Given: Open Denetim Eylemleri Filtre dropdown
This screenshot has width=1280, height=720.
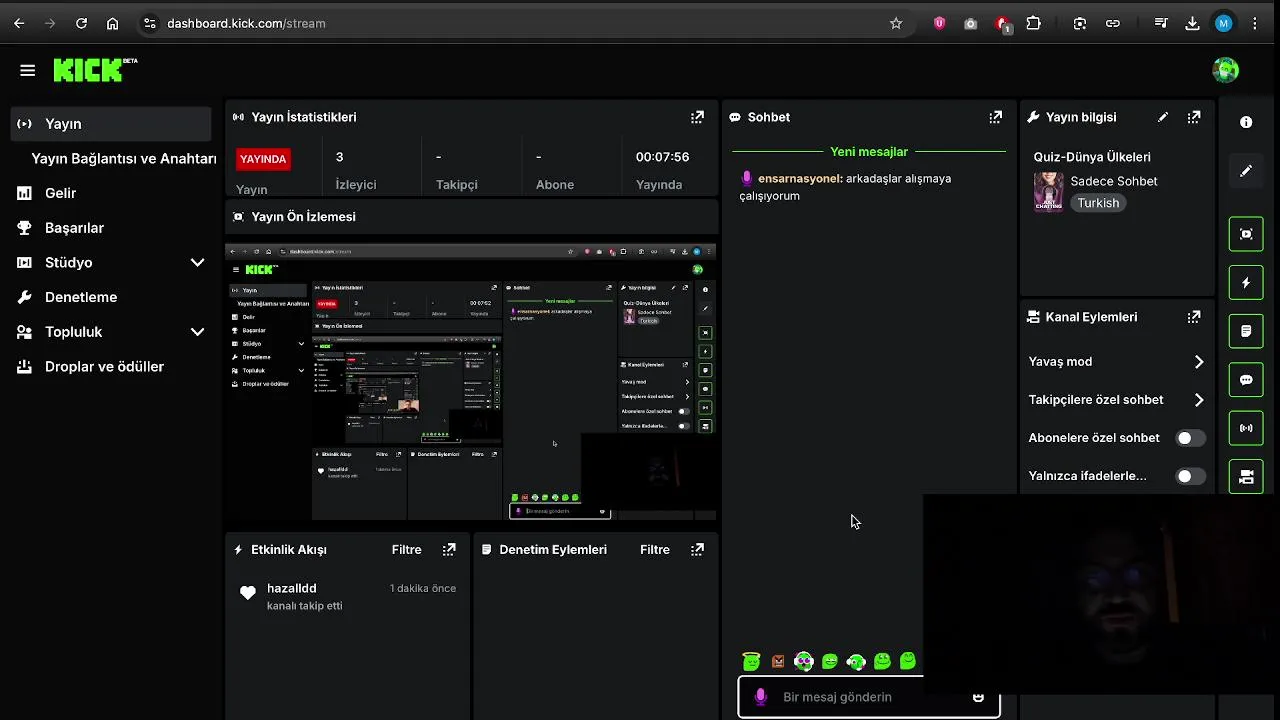Looking at the screenshot, I should 655,550.
